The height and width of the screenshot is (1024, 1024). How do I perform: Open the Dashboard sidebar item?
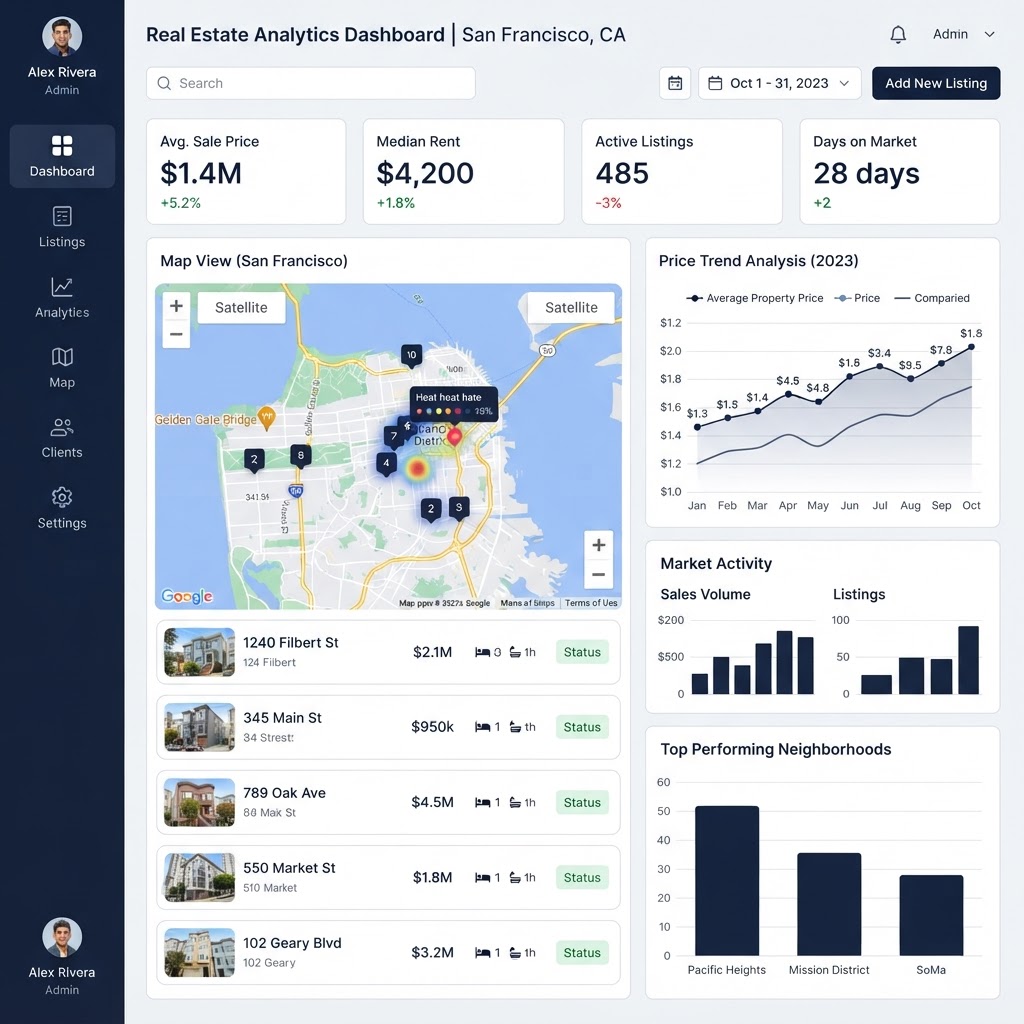click(62, 157)
